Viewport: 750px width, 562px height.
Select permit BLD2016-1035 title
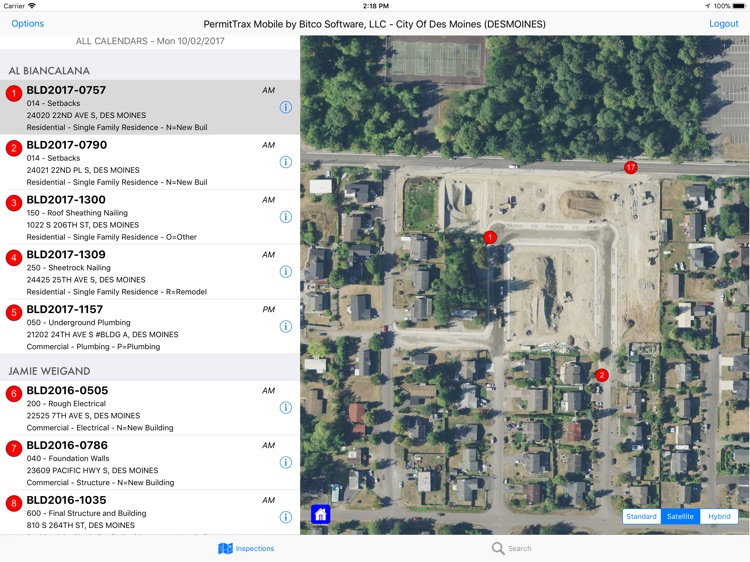(66, 500)
